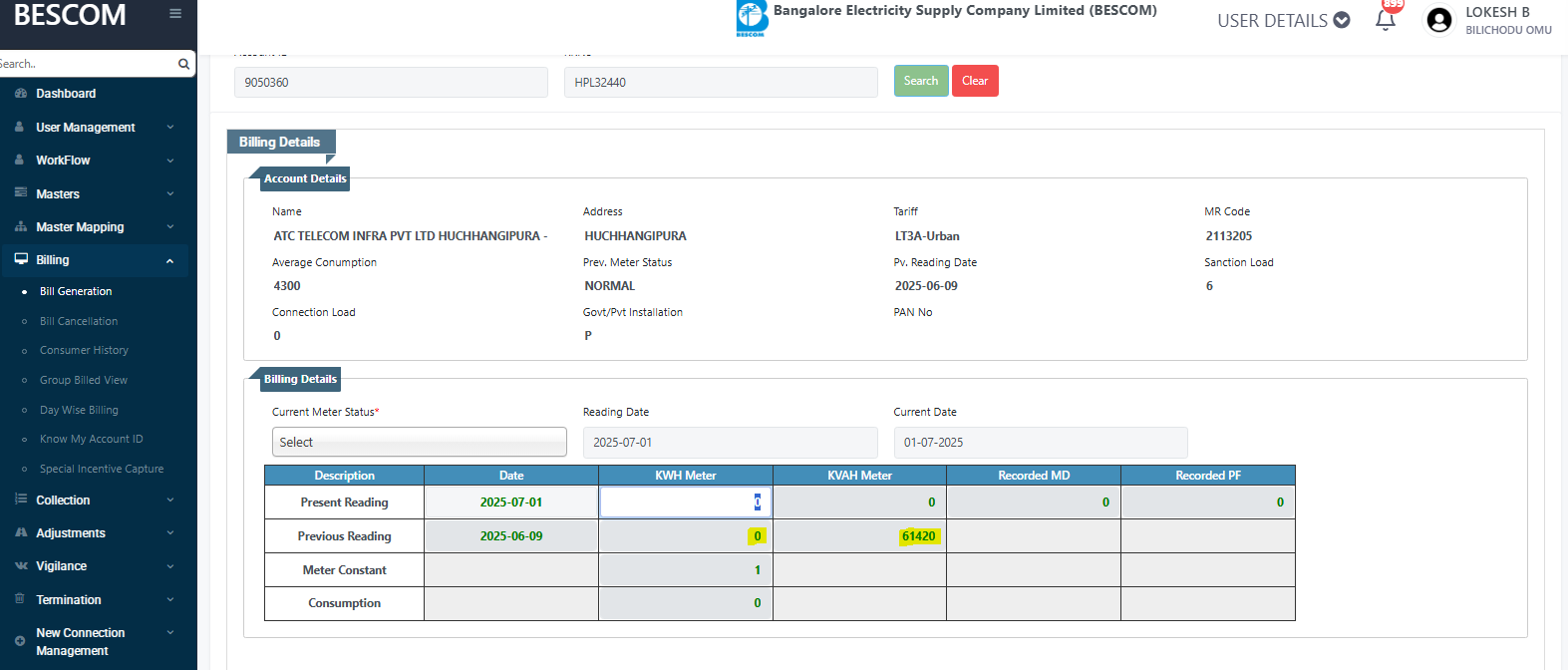Viewport: 1568px width, 670px height.
Task: Open notifications via the bell icon
Action: pyautogui.click(x=1386, y=20)
